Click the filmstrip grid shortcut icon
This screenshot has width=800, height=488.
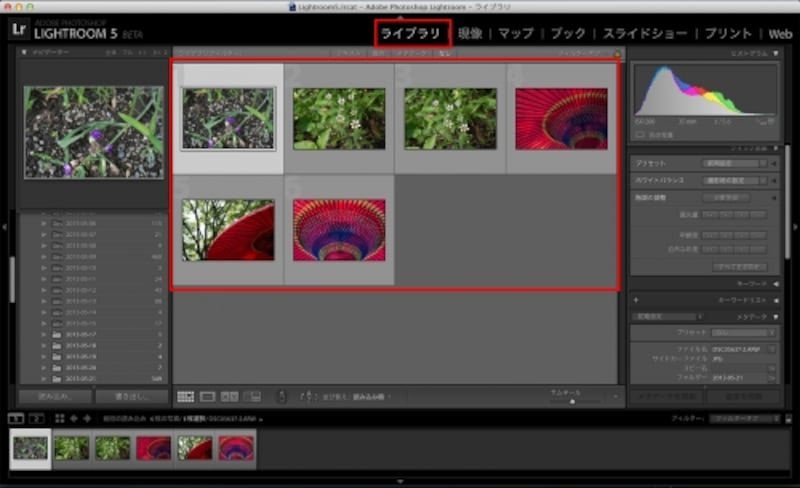60,419
